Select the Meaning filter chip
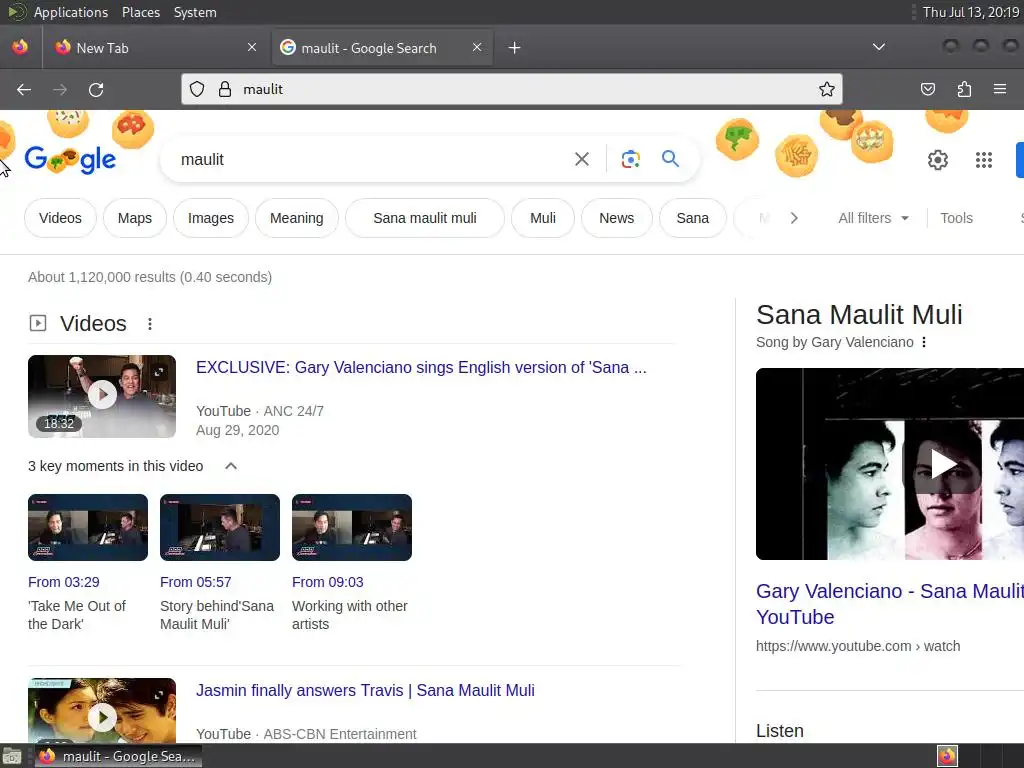 click(x=296, y=218)
